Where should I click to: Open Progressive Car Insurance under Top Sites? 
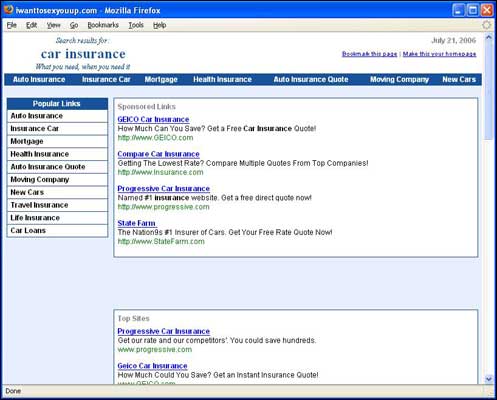coord(164,331)
